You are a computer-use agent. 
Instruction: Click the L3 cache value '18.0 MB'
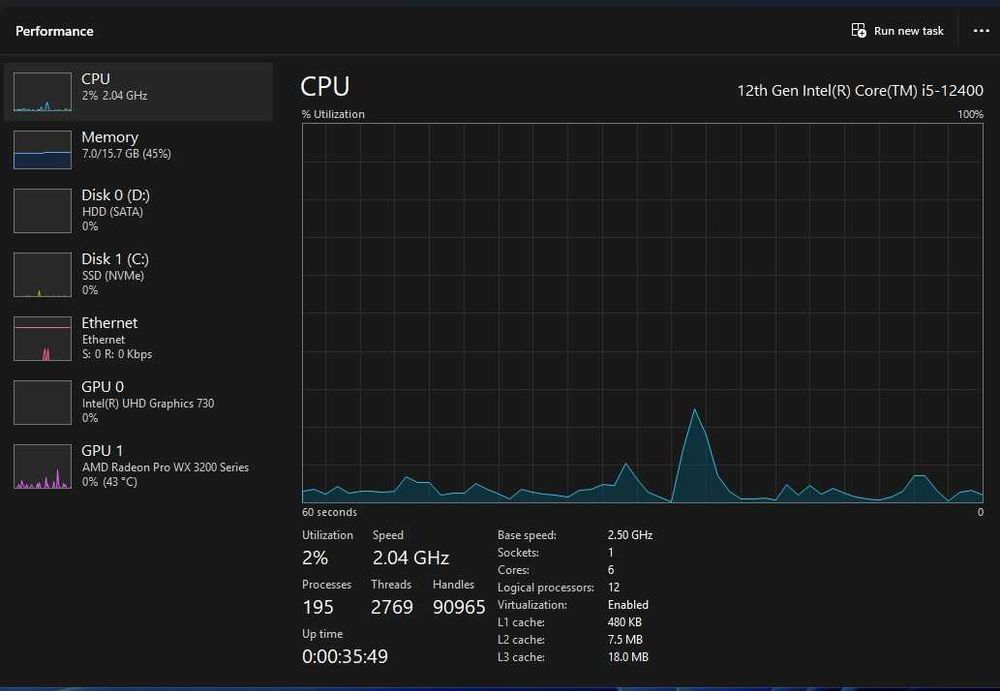pos(628,656)
